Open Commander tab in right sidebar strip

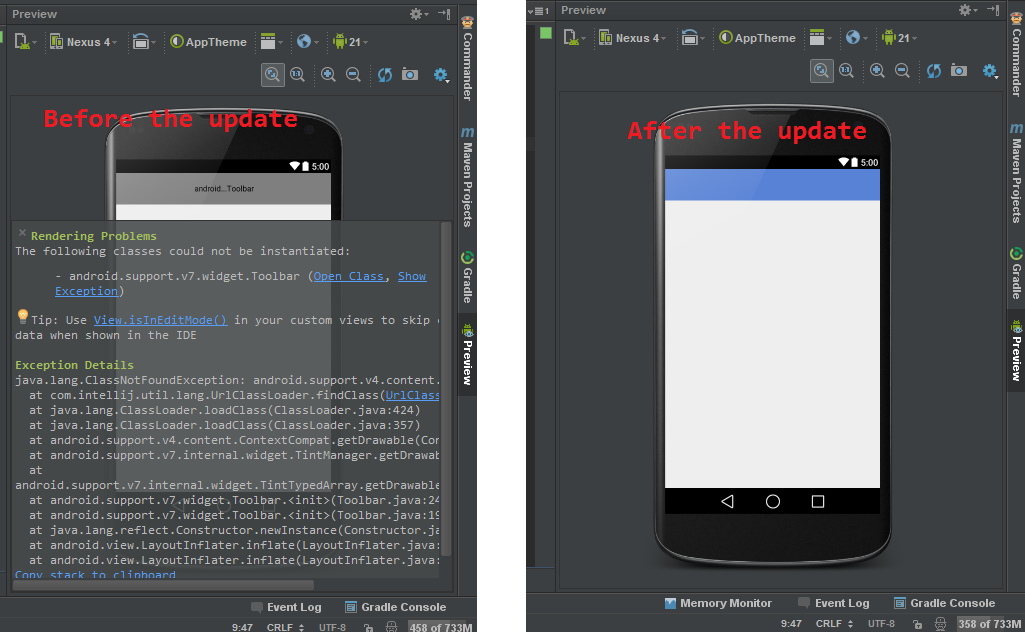pos(1017,55)
